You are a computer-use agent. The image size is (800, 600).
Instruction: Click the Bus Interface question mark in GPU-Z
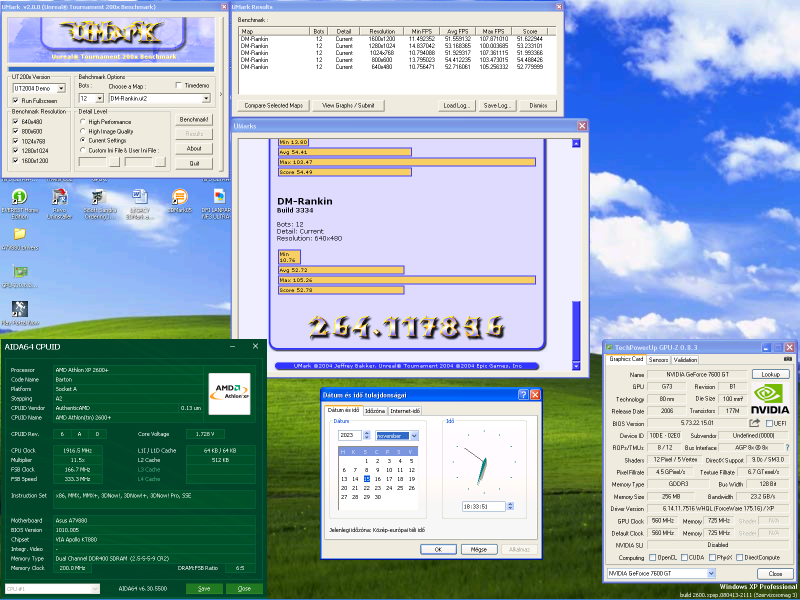point(787,447)
